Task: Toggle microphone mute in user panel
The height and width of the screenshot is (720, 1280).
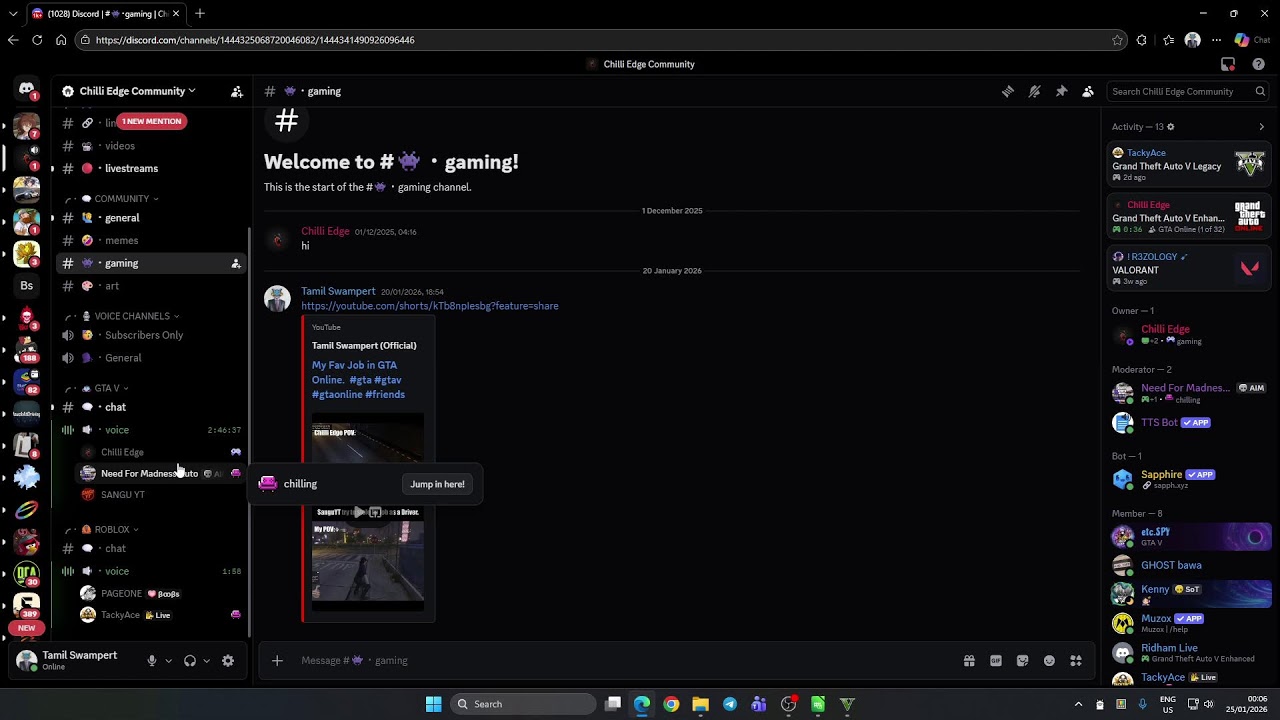Action: click(x=152, y=660)
